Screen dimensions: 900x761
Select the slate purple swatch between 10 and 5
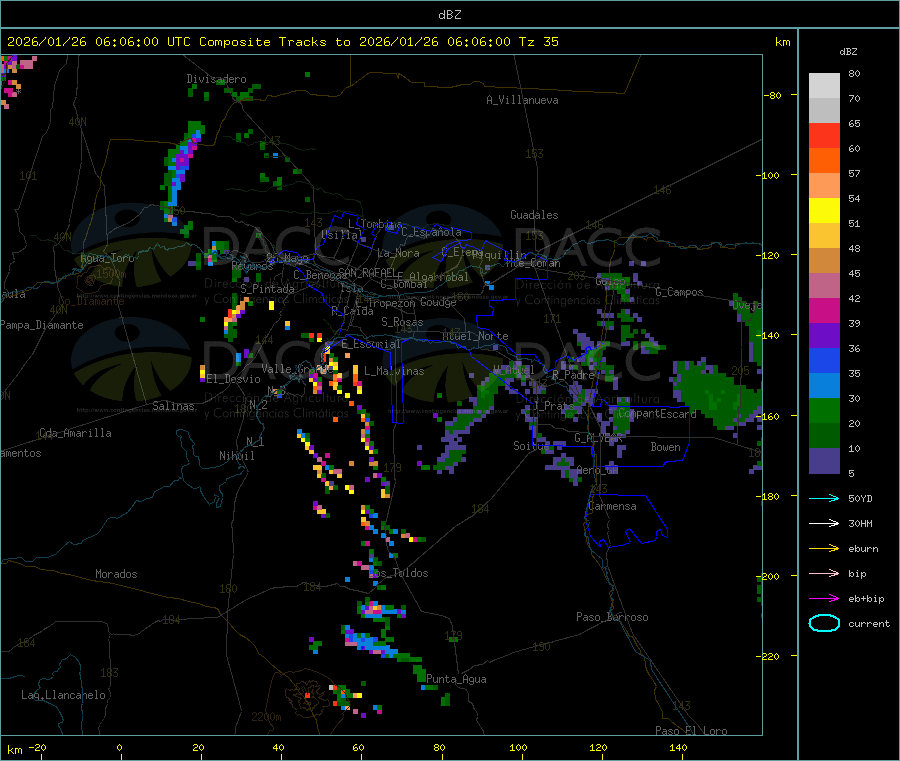tap(824, 461)
